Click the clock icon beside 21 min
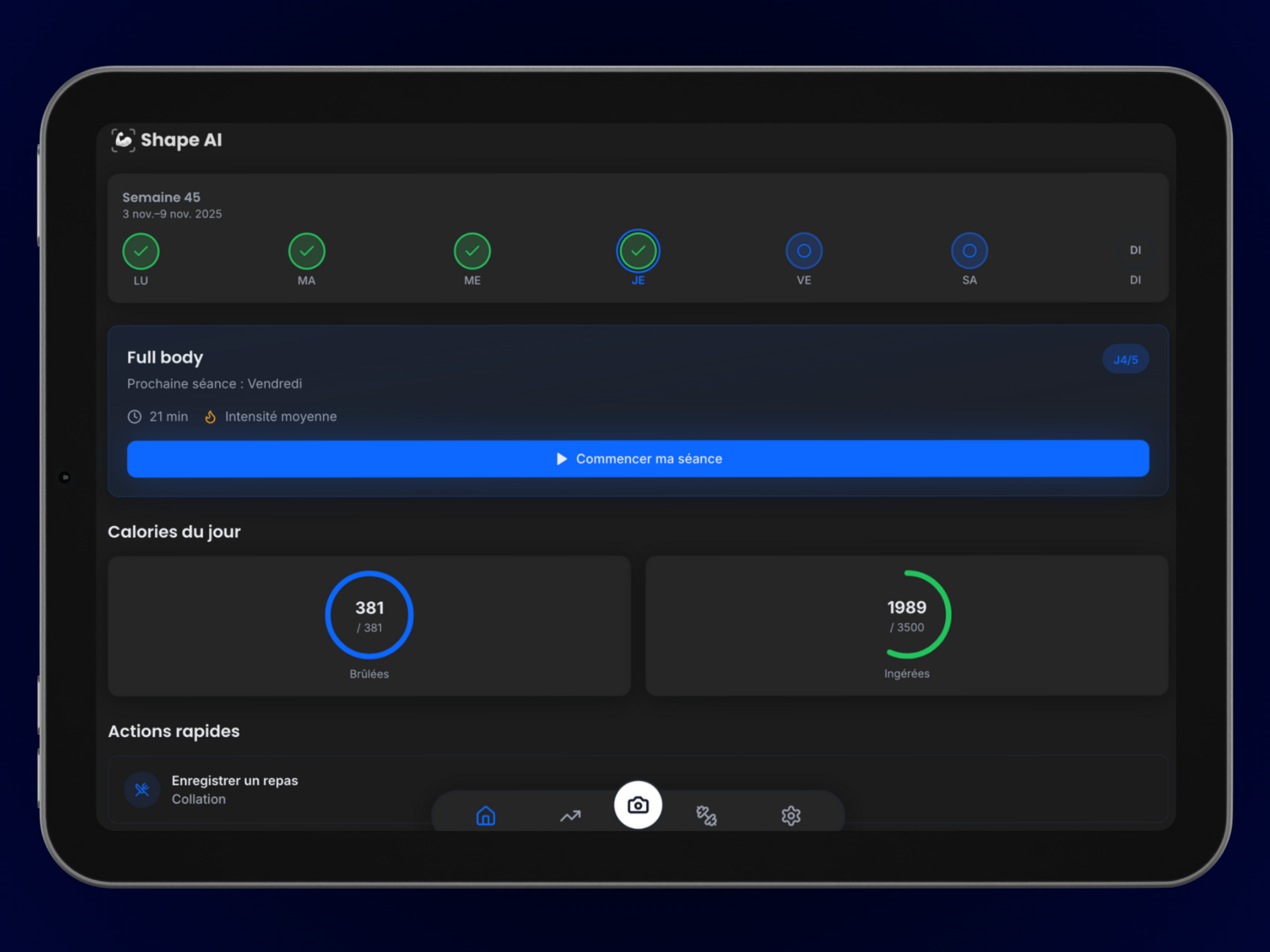 (134, 416)
